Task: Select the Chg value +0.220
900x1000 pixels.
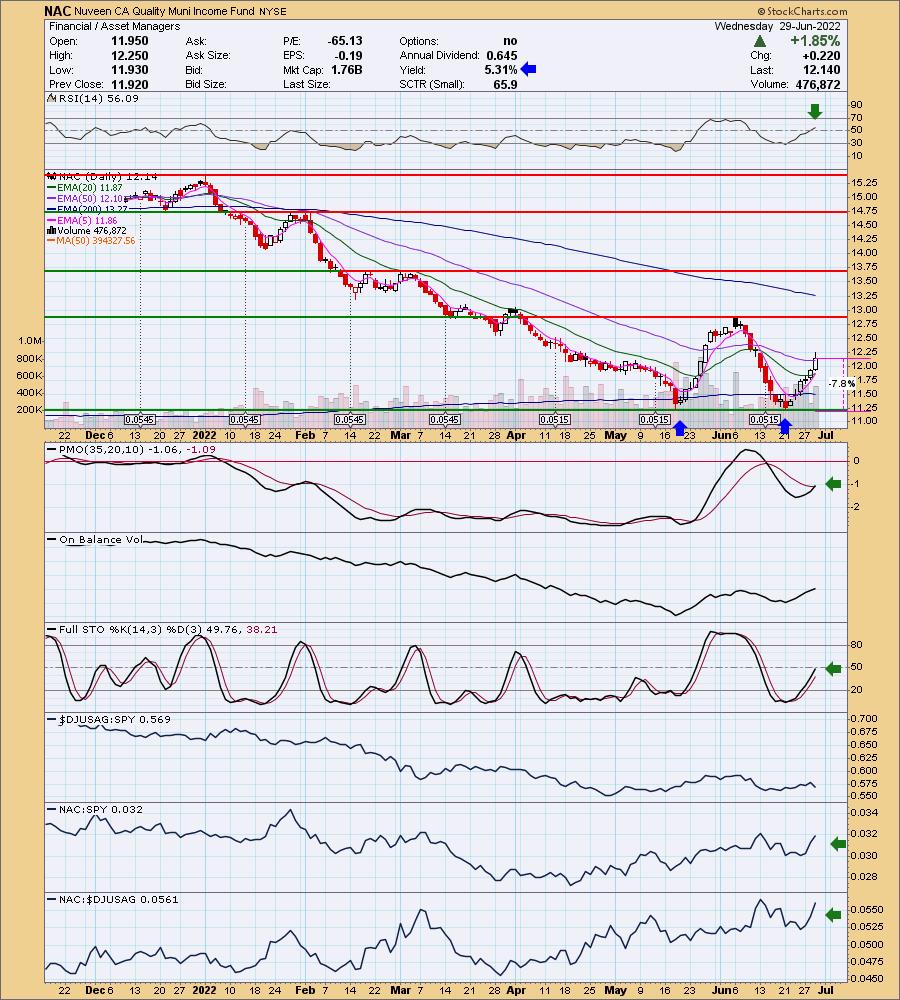Action: point(821,55)
